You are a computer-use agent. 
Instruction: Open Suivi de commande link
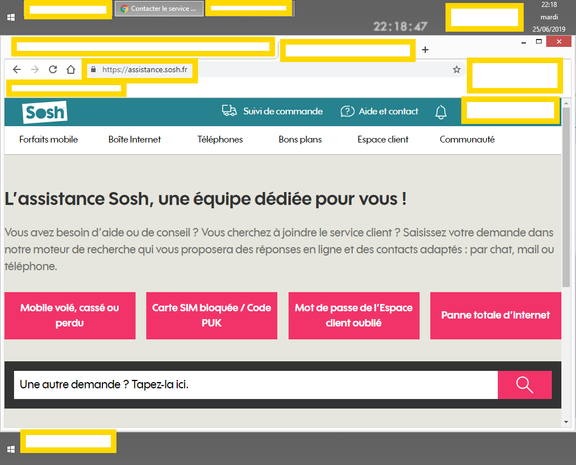coord(283,111)
